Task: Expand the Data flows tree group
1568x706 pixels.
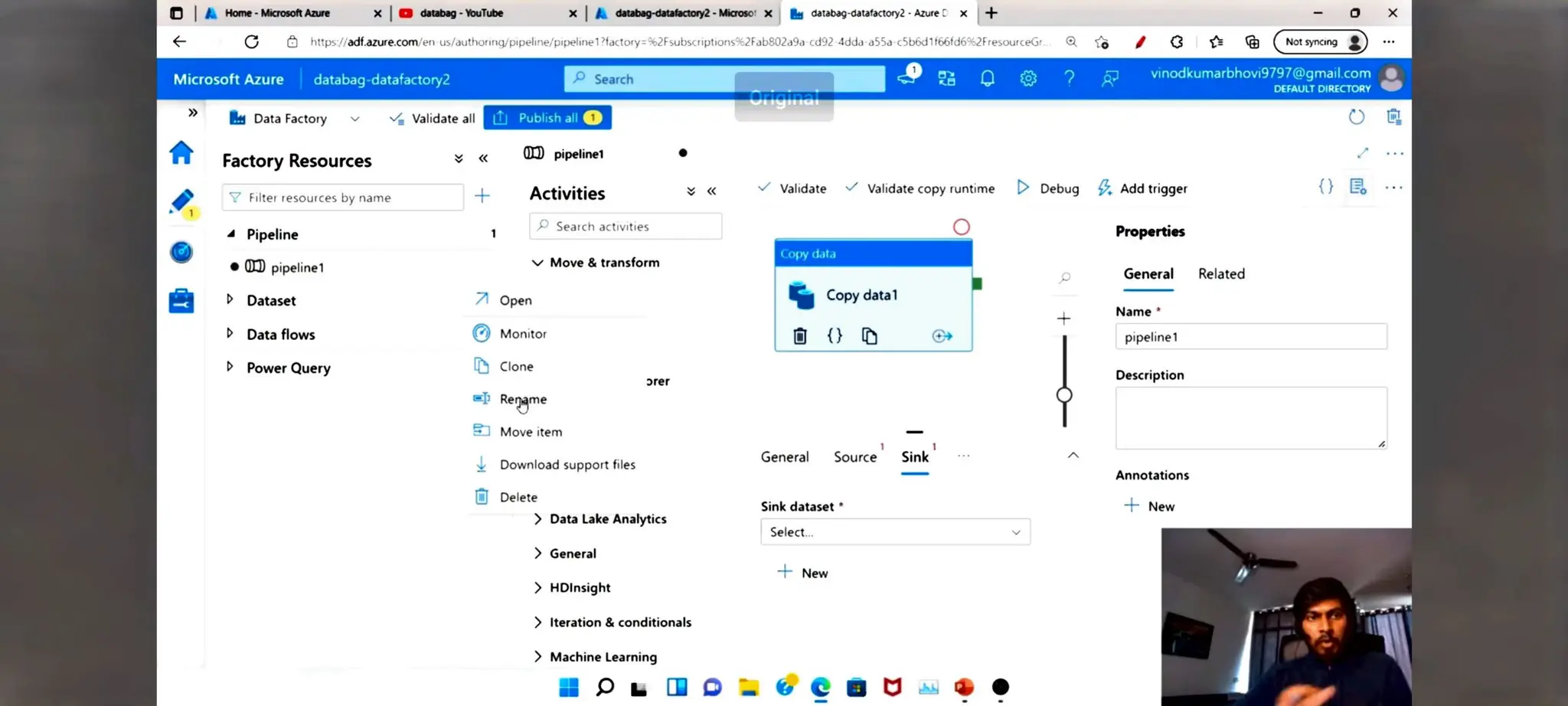Action: 230,334
